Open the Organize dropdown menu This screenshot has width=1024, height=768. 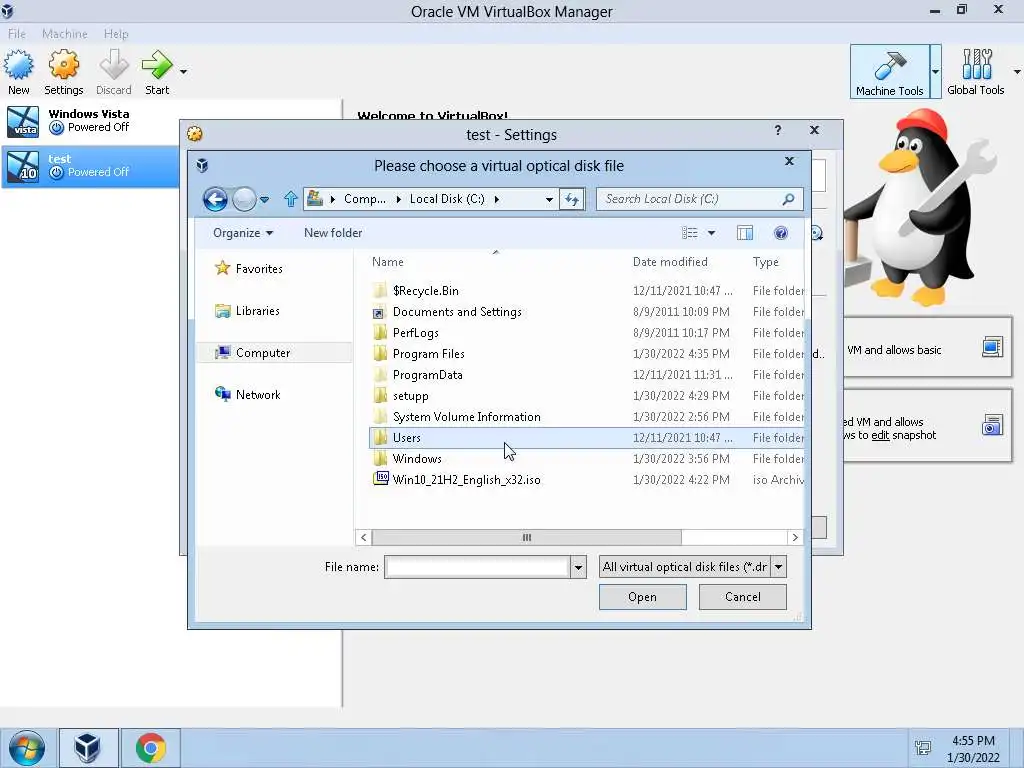(243, 233)
